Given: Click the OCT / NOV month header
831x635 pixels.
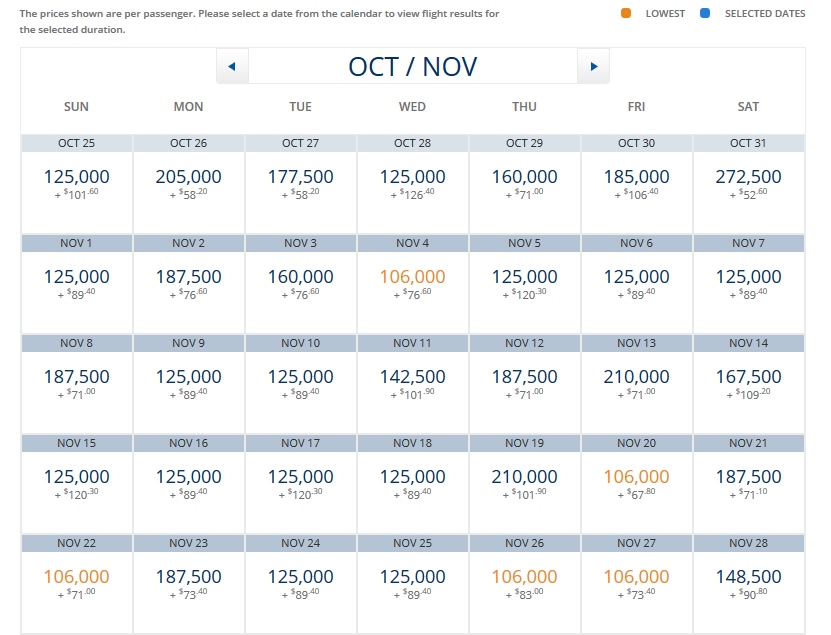Looking at the screenshot, I should point(412,65).
